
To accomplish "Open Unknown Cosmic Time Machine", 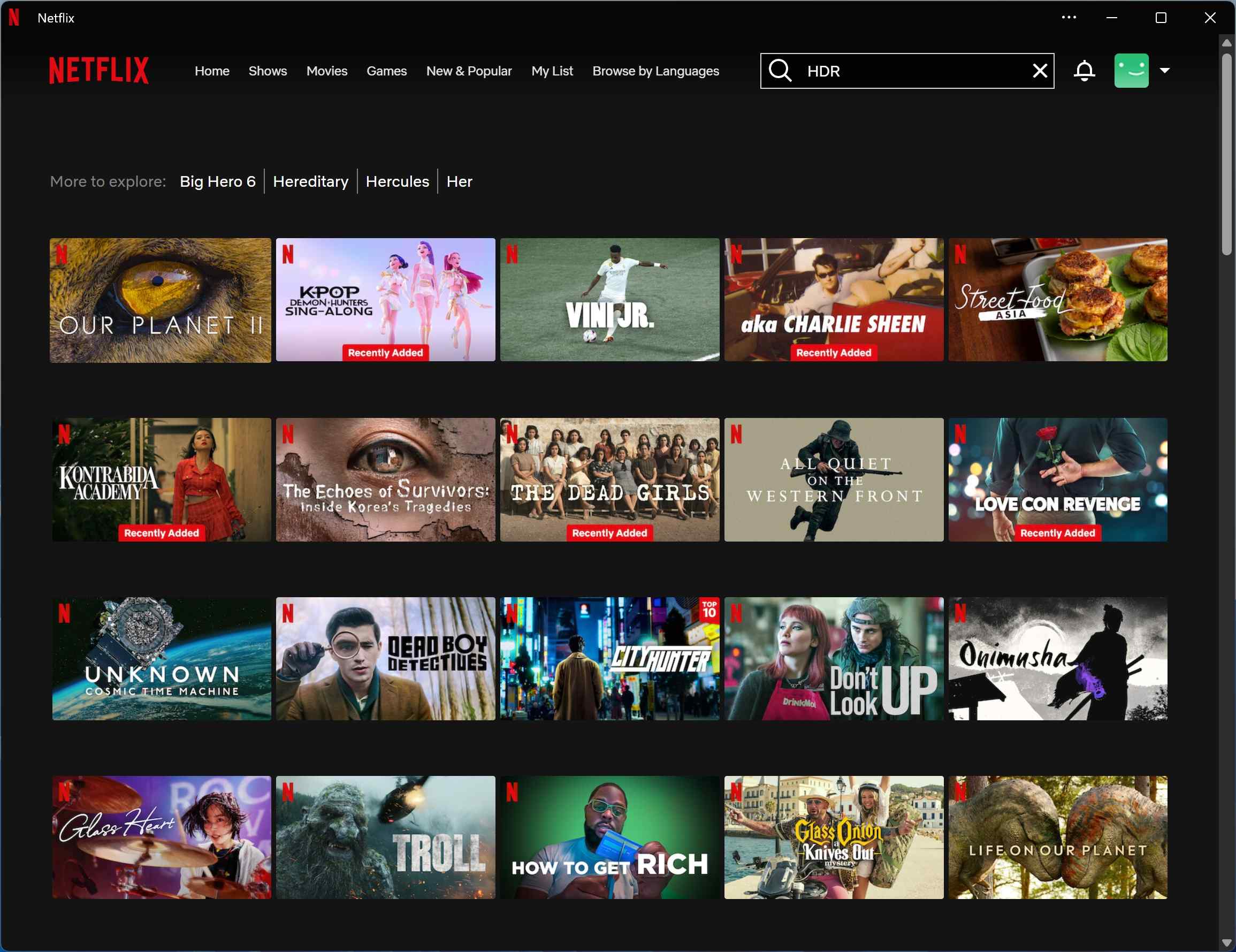I will coord(161,658).
